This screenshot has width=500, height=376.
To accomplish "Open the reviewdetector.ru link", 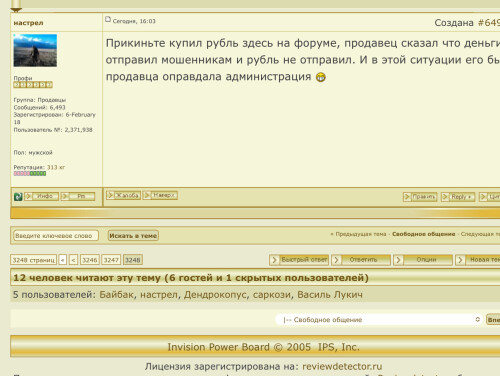I will pyautogui.click(x=342, y=366).
